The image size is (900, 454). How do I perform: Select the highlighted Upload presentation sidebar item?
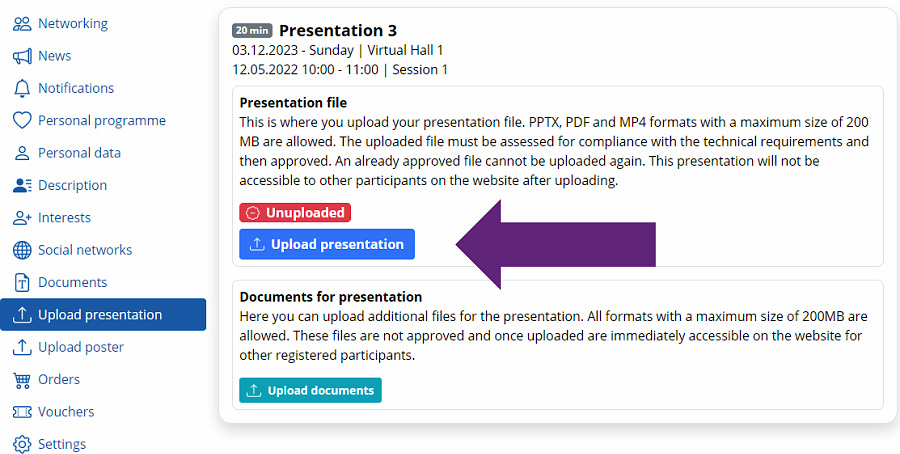coord(103,315)
